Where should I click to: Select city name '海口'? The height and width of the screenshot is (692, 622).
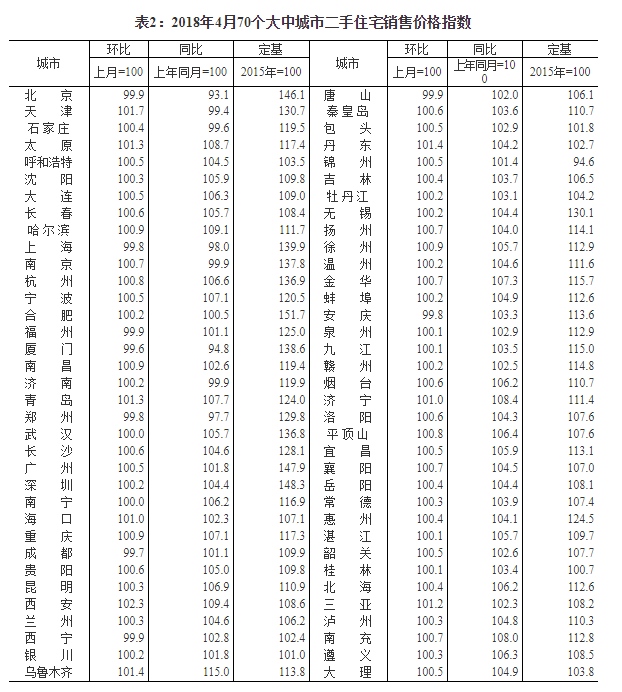click(49, 519)
